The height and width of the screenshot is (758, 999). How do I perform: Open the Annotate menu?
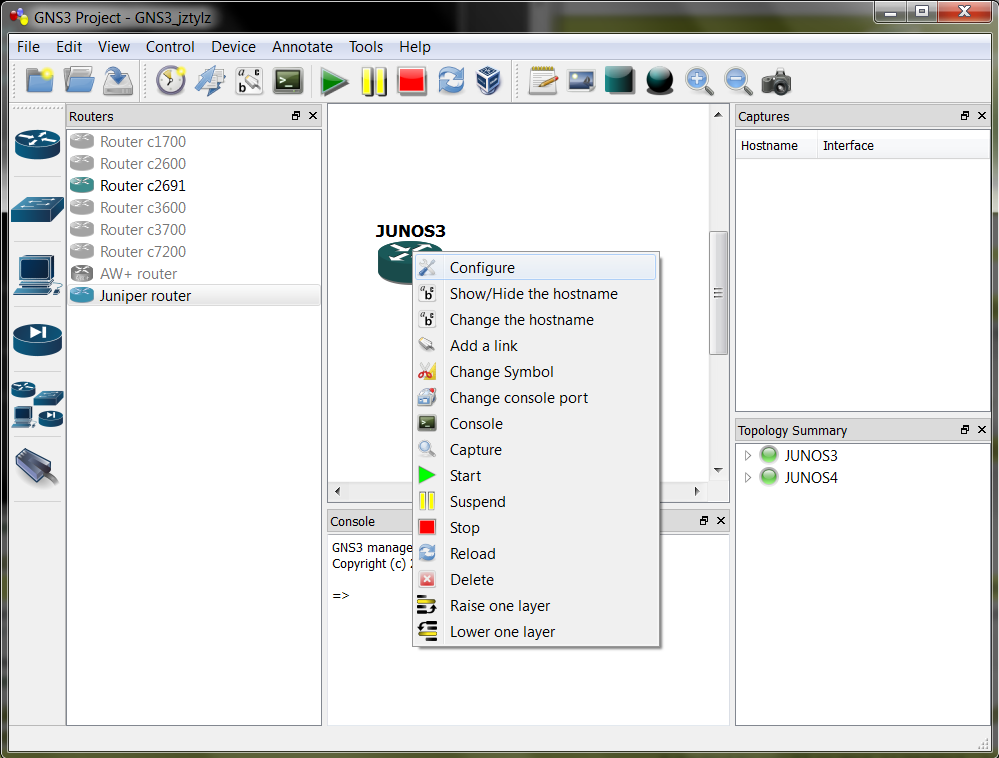point(302,47)
